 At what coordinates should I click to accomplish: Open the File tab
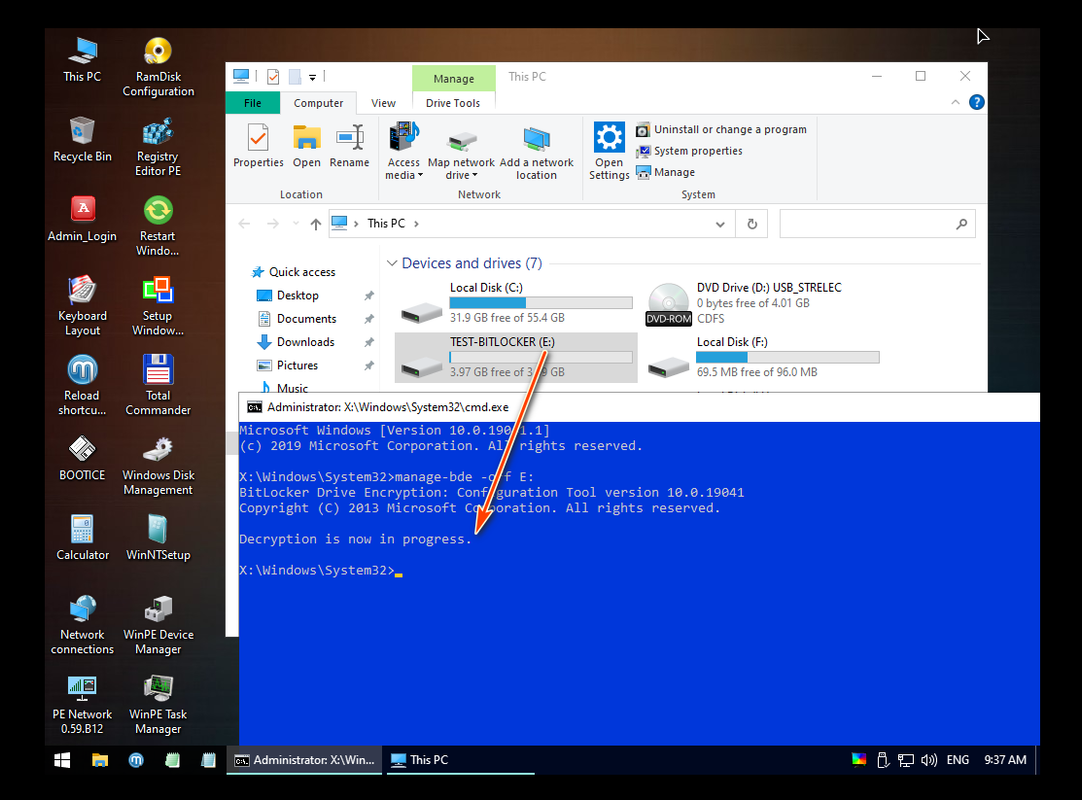(x=253, y=103)
